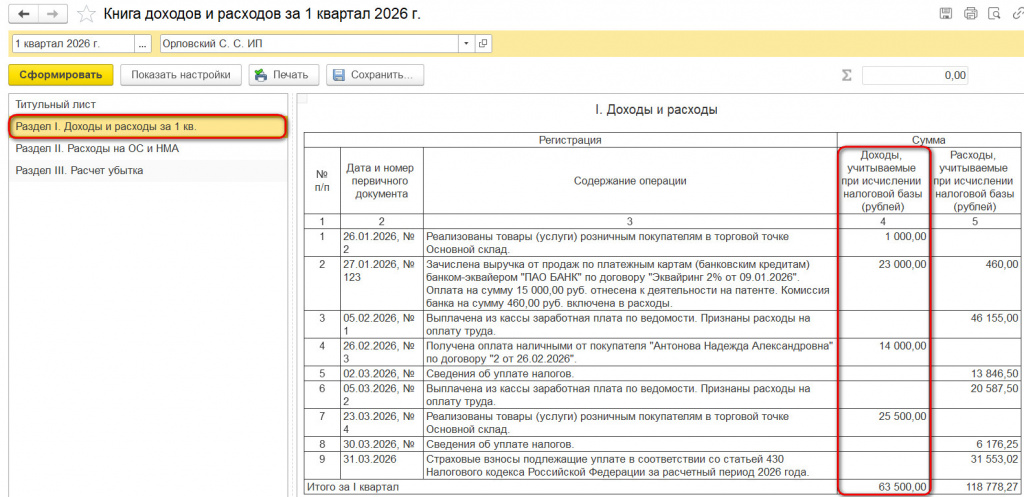Click the date cell 26.02.2026, № 3
The height and width of the screenshot is (497, 1024).
click(x=382, y=352)
